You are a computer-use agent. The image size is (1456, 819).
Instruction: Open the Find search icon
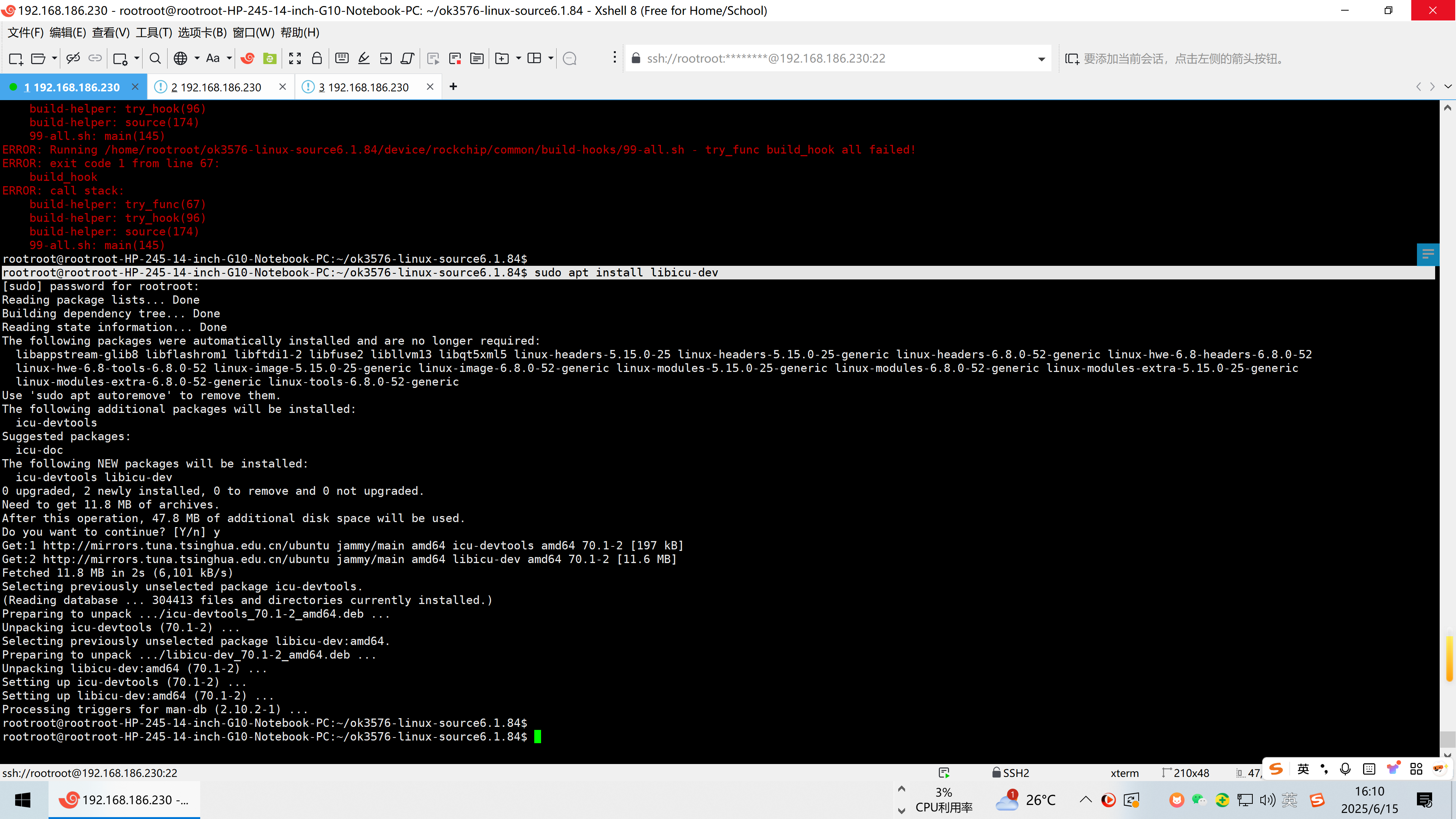[155, 58]
